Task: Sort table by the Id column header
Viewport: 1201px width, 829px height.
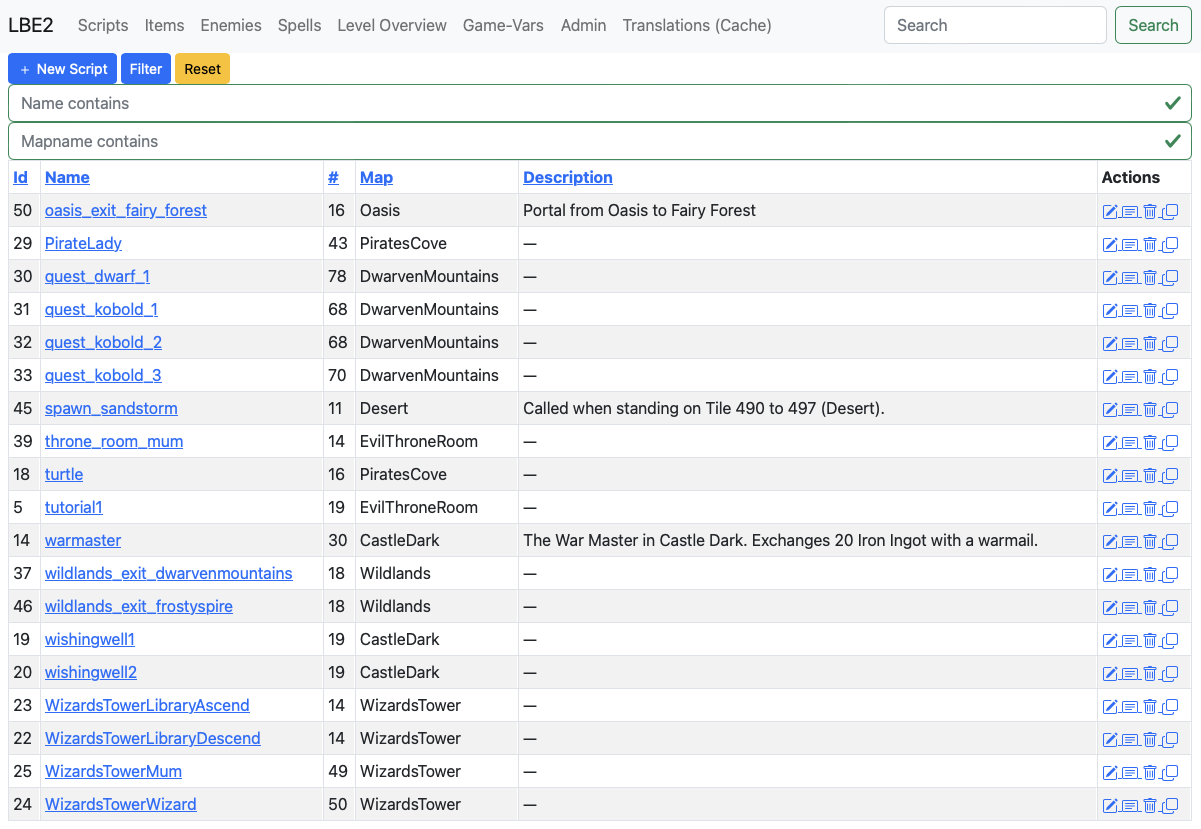Action: coord(20,177)
